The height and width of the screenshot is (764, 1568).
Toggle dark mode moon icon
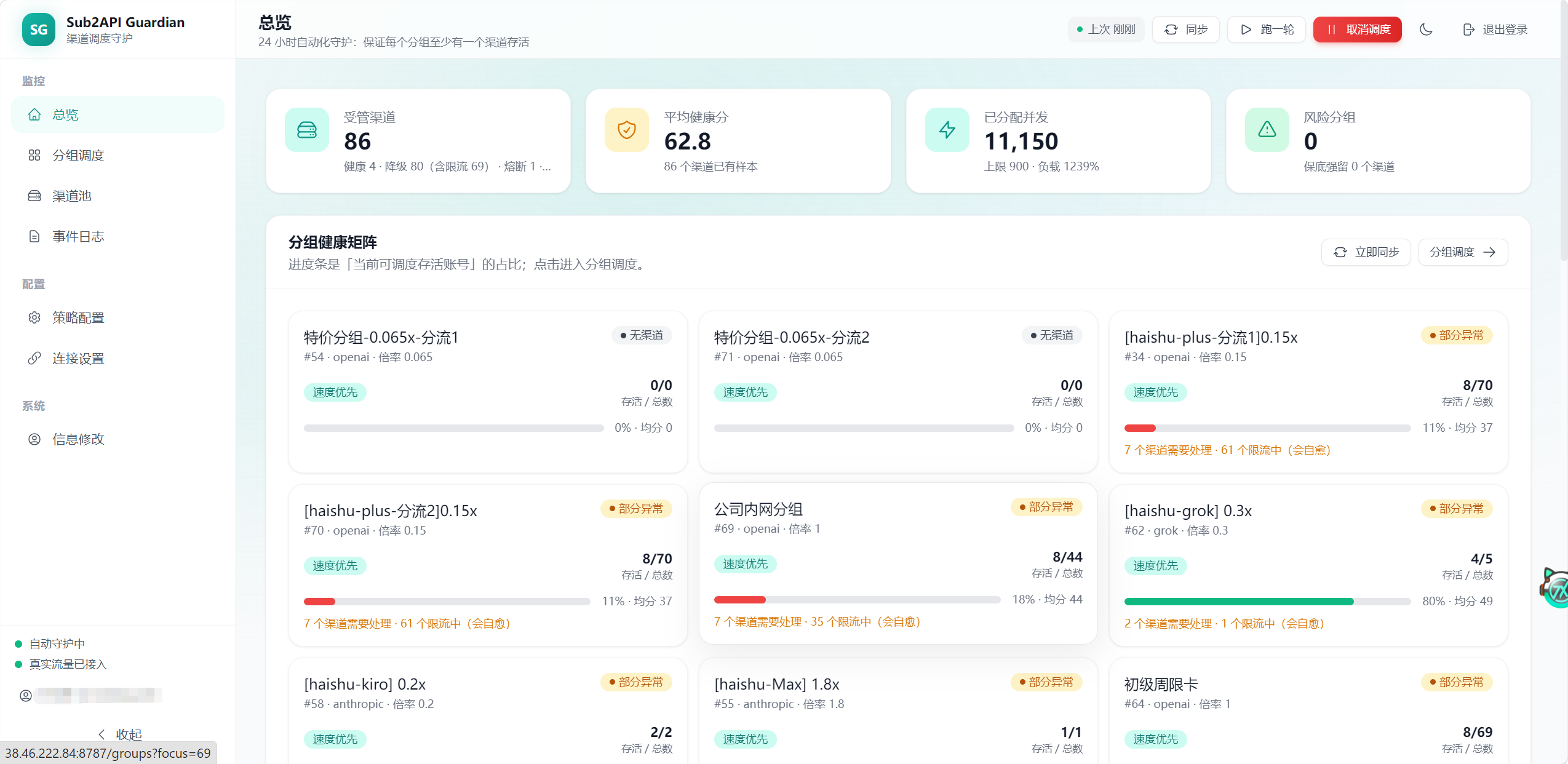(1426, 30)
